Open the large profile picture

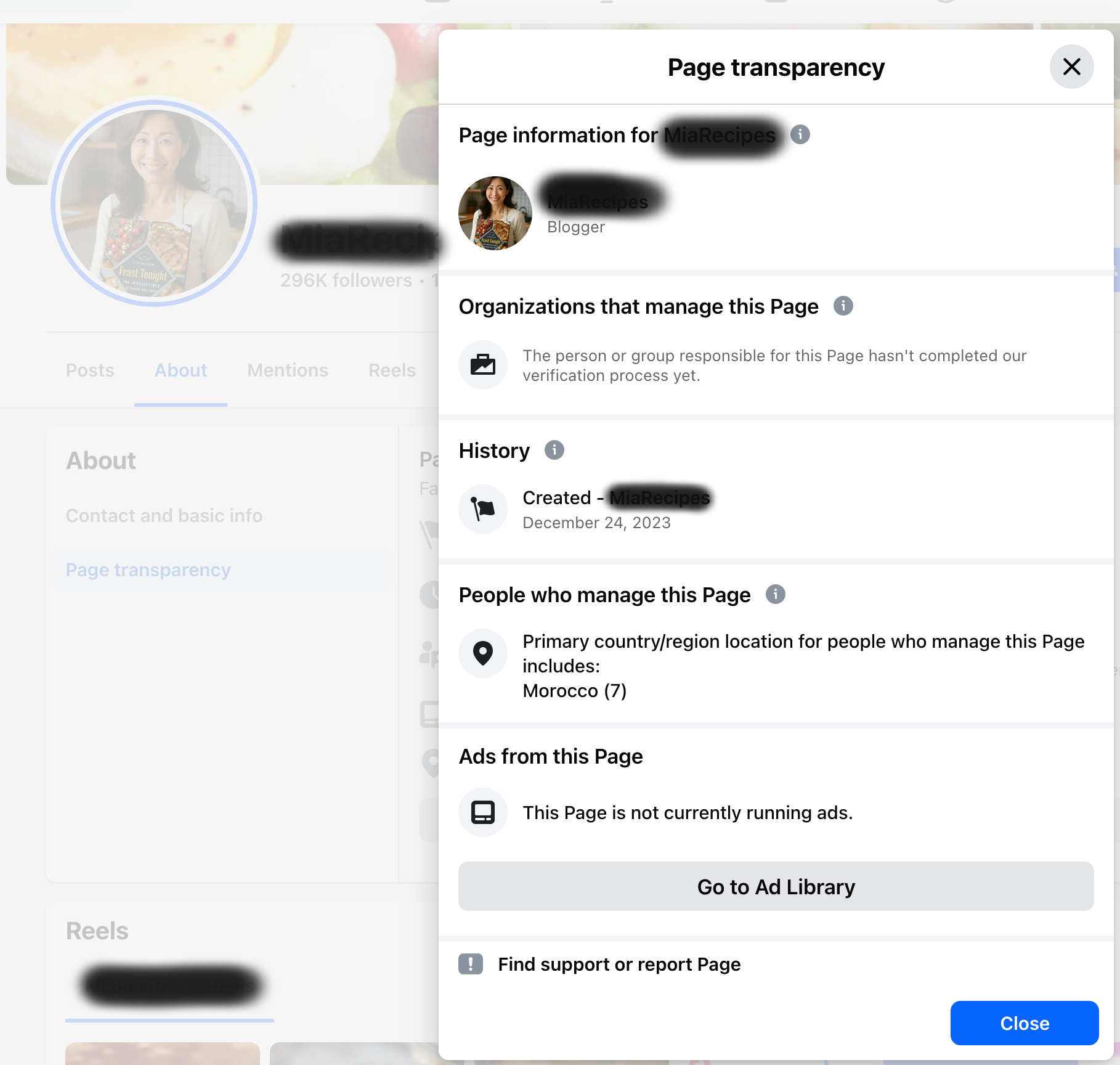coord(154,203)
